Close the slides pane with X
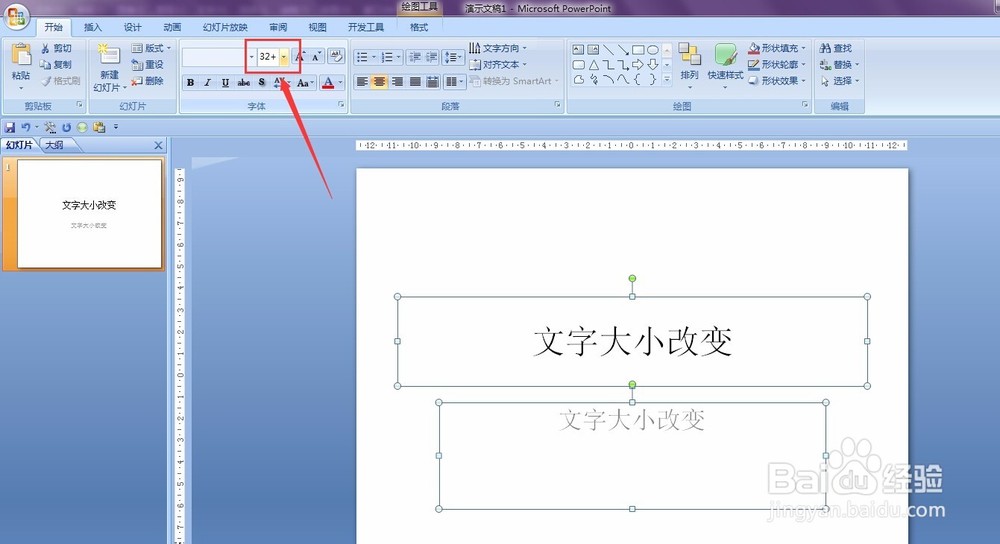 [x=158, y=145]
